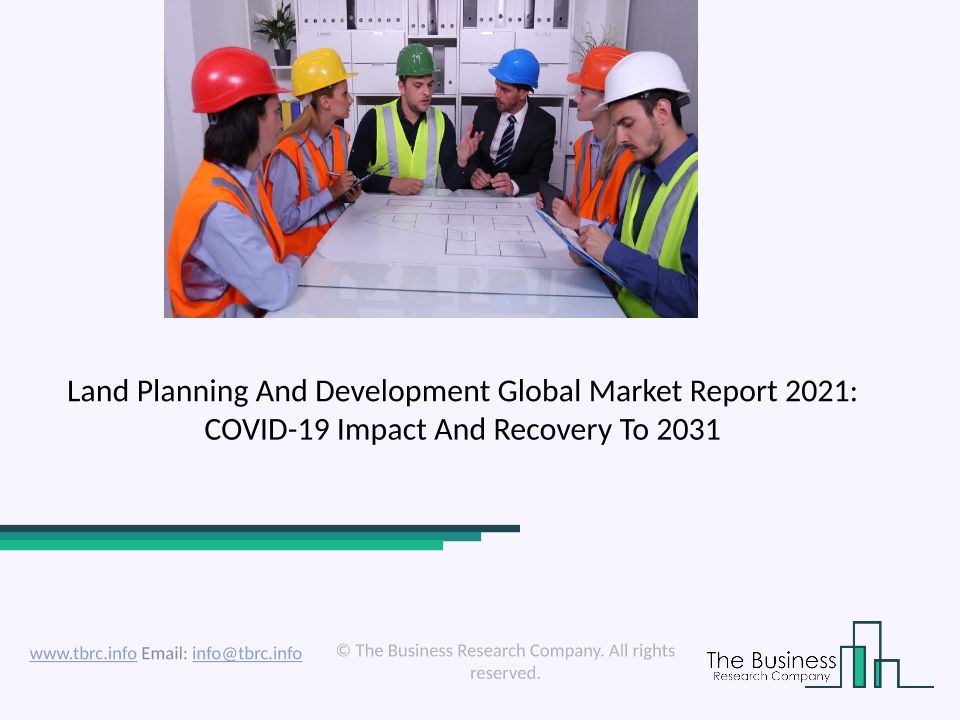Select the 'Land Planning And Development' title line
Screen dimensions: 960x720
(x=462, y=391)
